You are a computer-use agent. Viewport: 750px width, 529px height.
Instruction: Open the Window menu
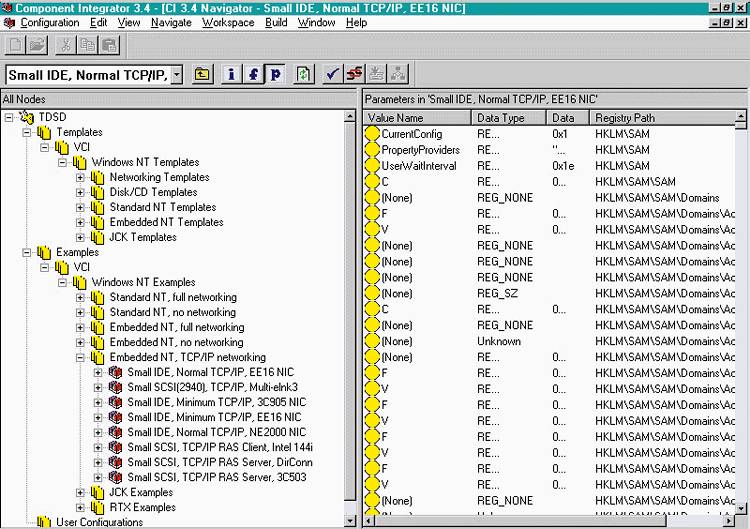(316, 22)
